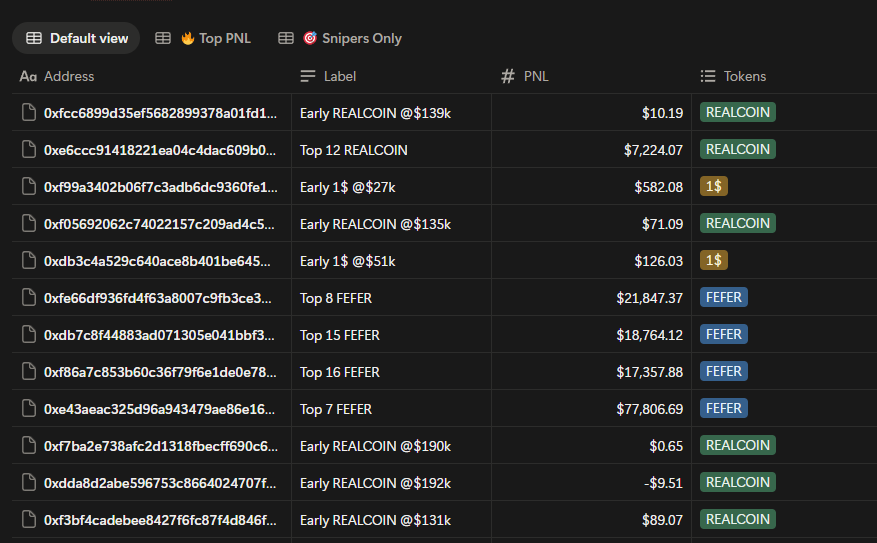Image resolution: width=877 pixels, height=543 pixels.
Task: Click page icon of 0xf99a3402b06f row
Action: tap(29, 186)
